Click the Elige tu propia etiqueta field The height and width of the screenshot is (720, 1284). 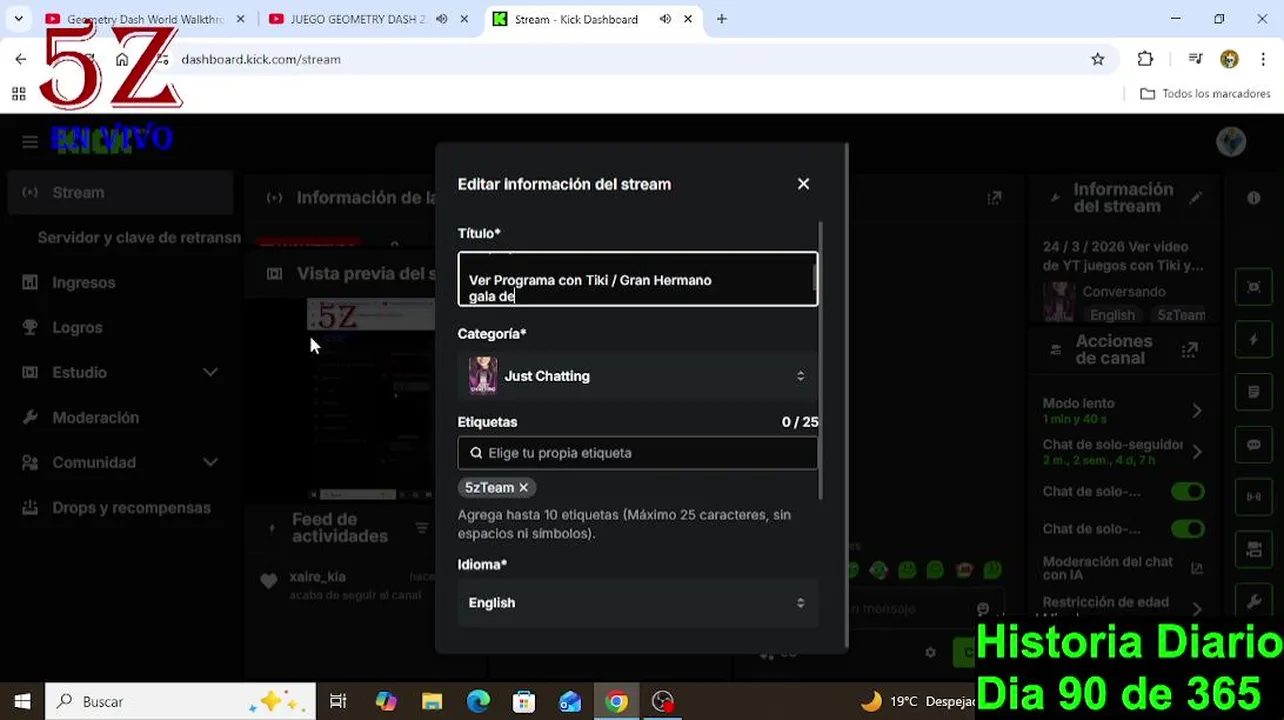point(637,453)
